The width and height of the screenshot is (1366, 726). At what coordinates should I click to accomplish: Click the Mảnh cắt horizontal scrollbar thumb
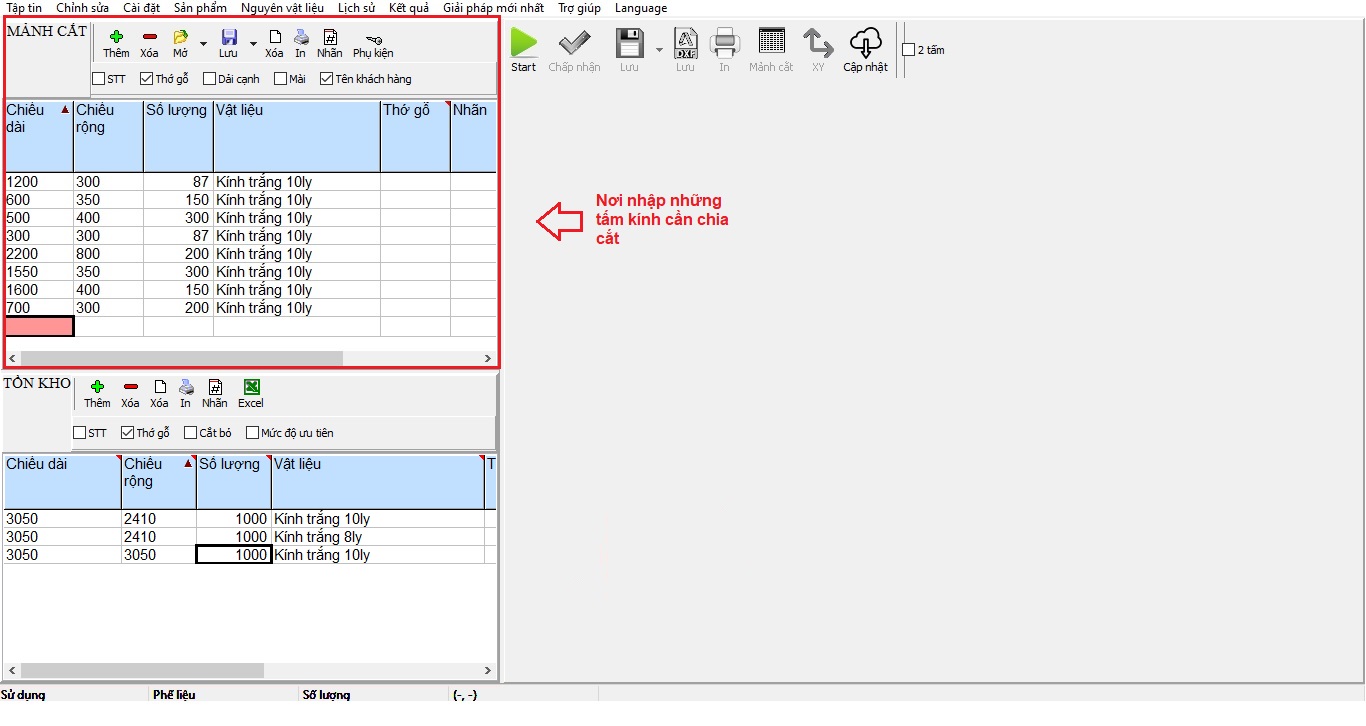pyautogui.click(x=181, y=358)
